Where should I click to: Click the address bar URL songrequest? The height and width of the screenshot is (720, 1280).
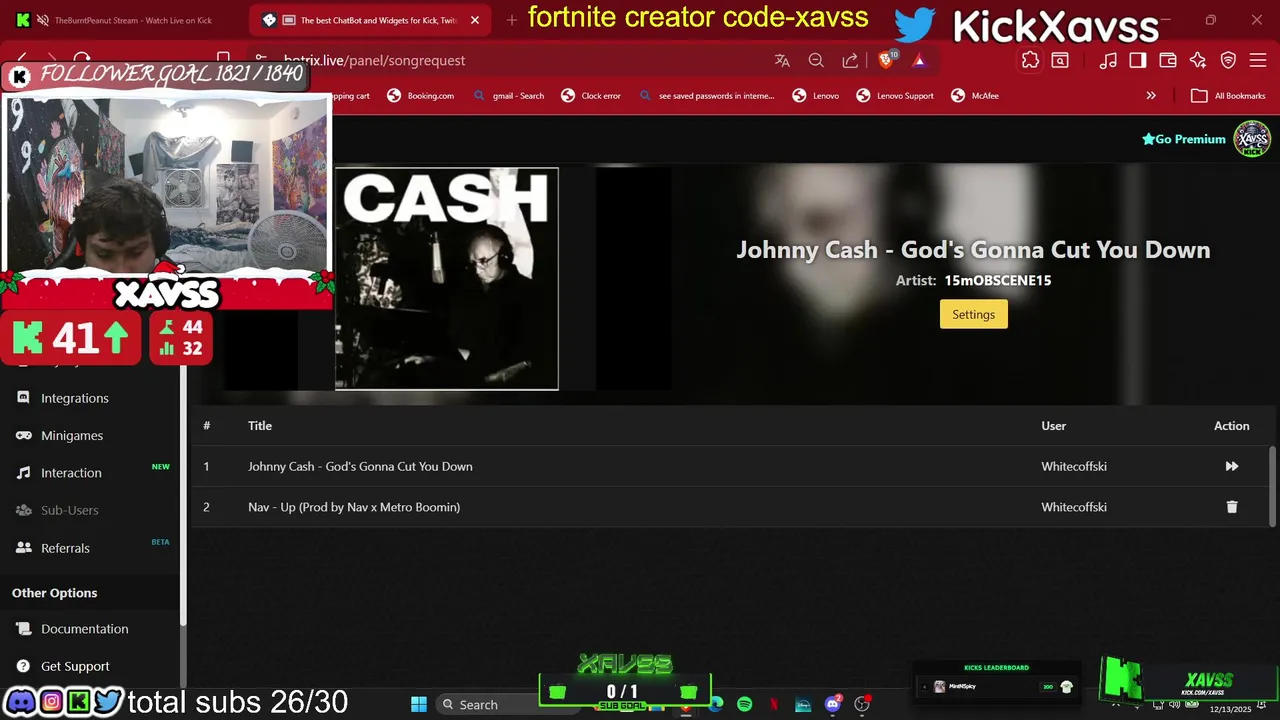click(374, 61)
